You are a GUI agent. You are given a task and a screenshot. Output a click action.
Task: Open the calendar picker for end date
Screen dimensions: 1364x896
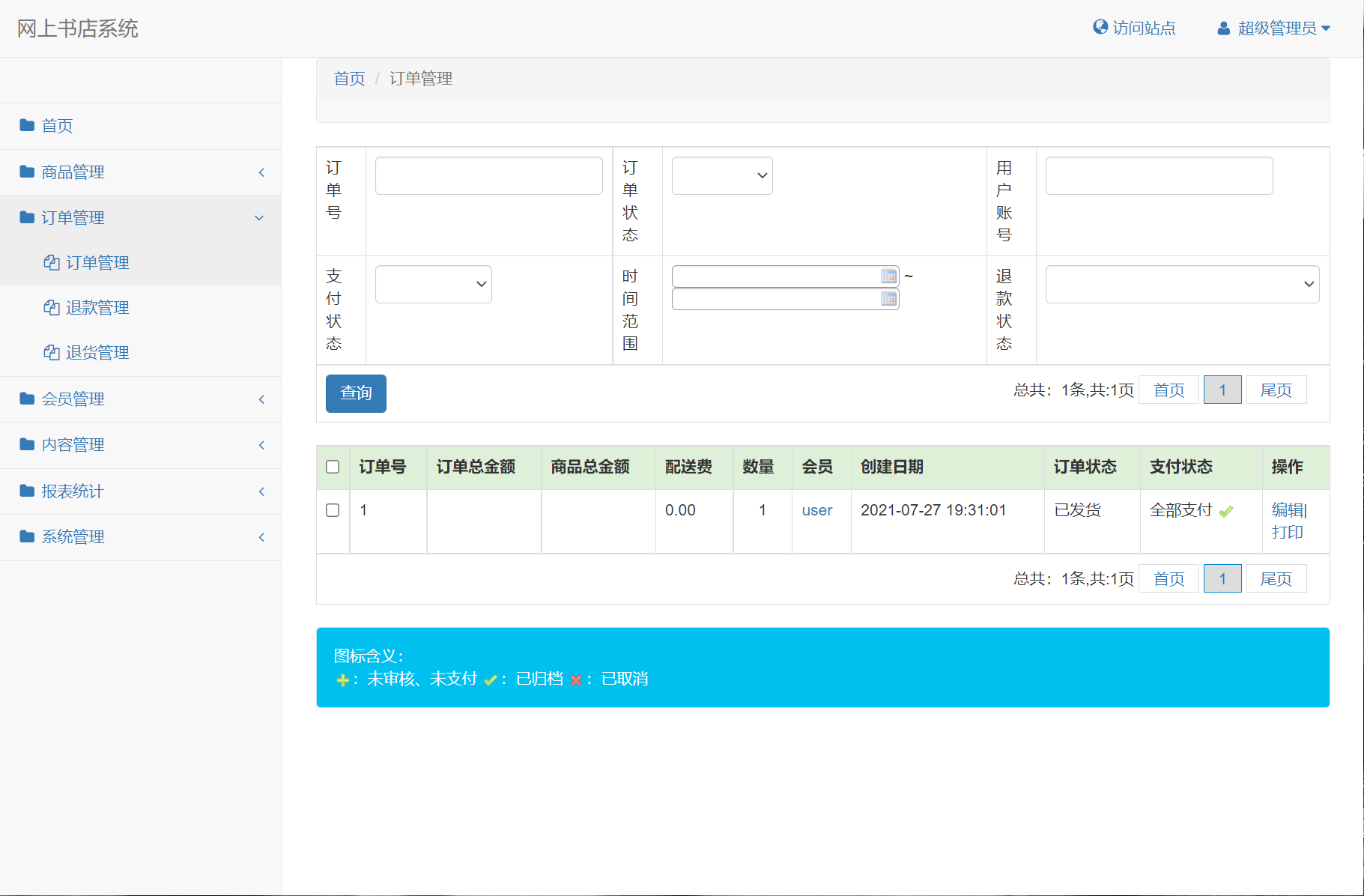(888, 298)
